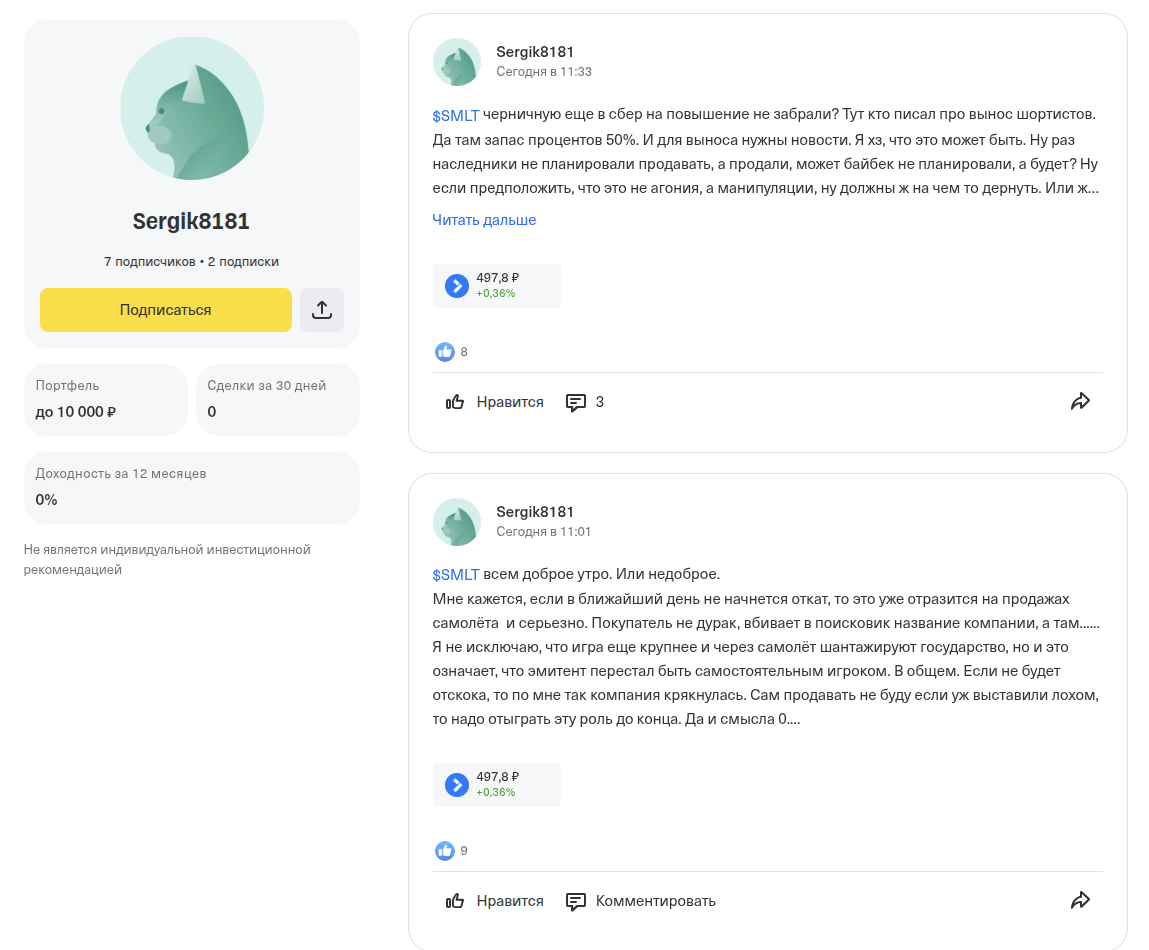Image resolution: width=1149 pixels, height=950 pixels.
Task: Click the author avatar on the 11:01 post
Action: coord(457,522)
